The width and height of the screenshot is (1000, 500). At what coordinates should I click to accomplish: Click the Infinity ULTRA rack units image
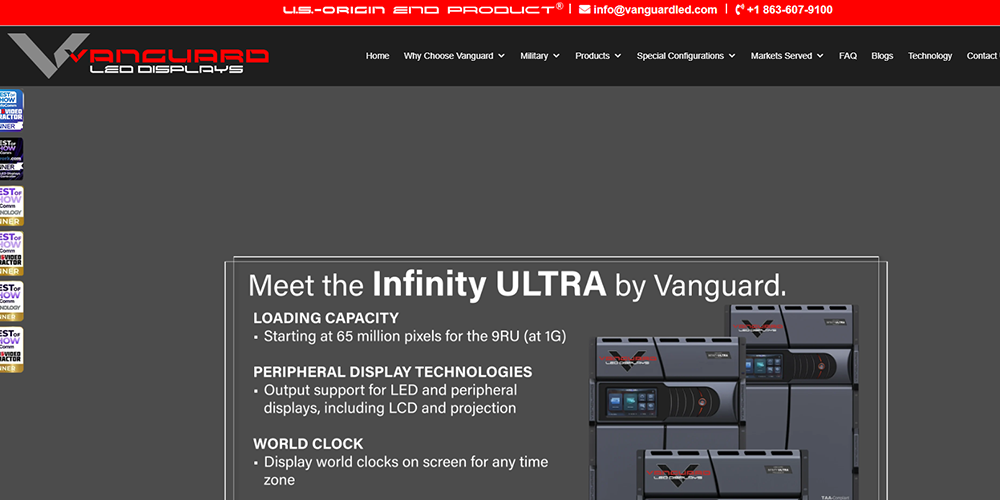pos(724,402)
